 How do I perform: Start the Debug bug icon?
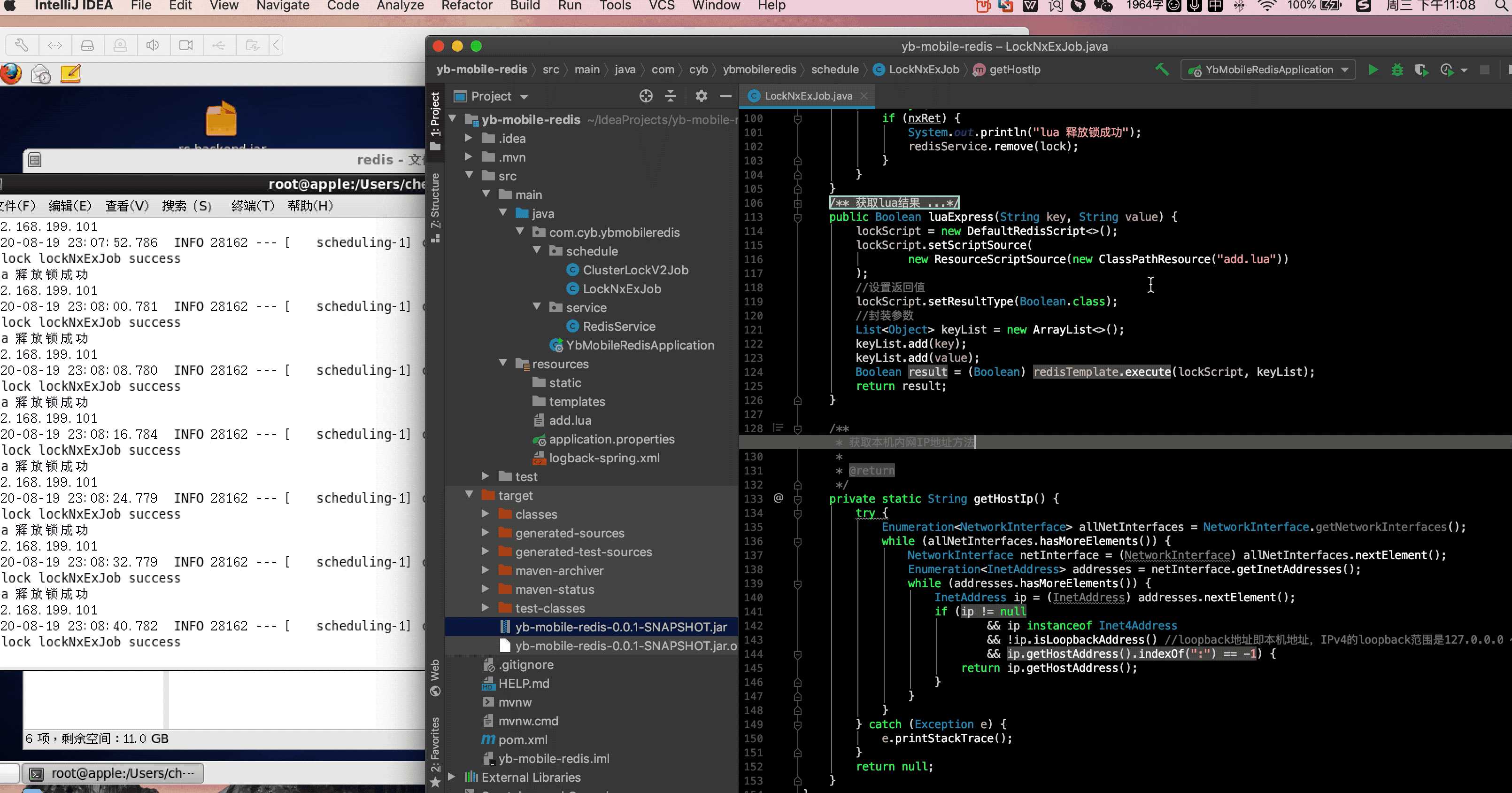pos(1397,70)
